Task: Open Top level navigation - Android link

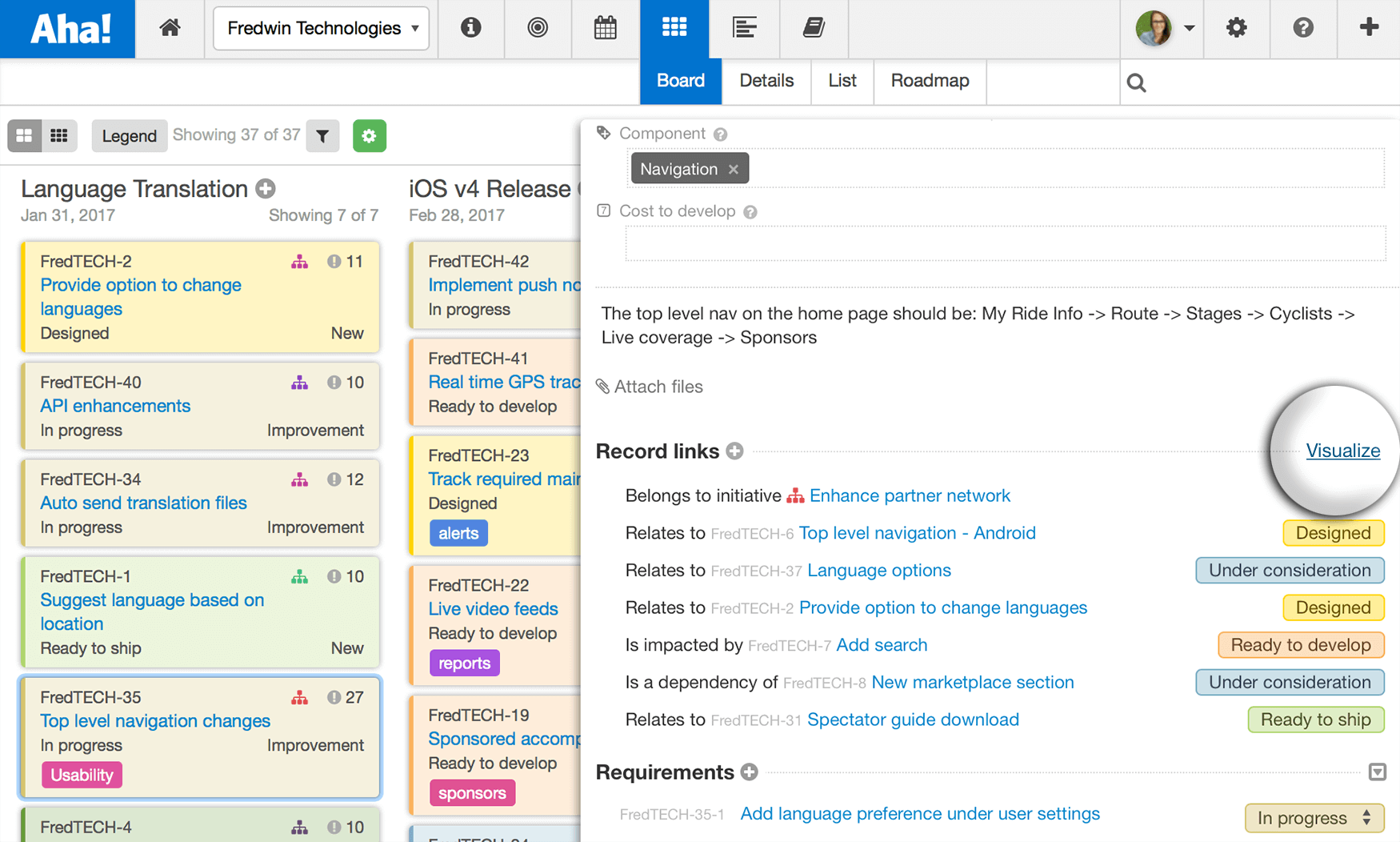Action: click(x=918, y=533)
